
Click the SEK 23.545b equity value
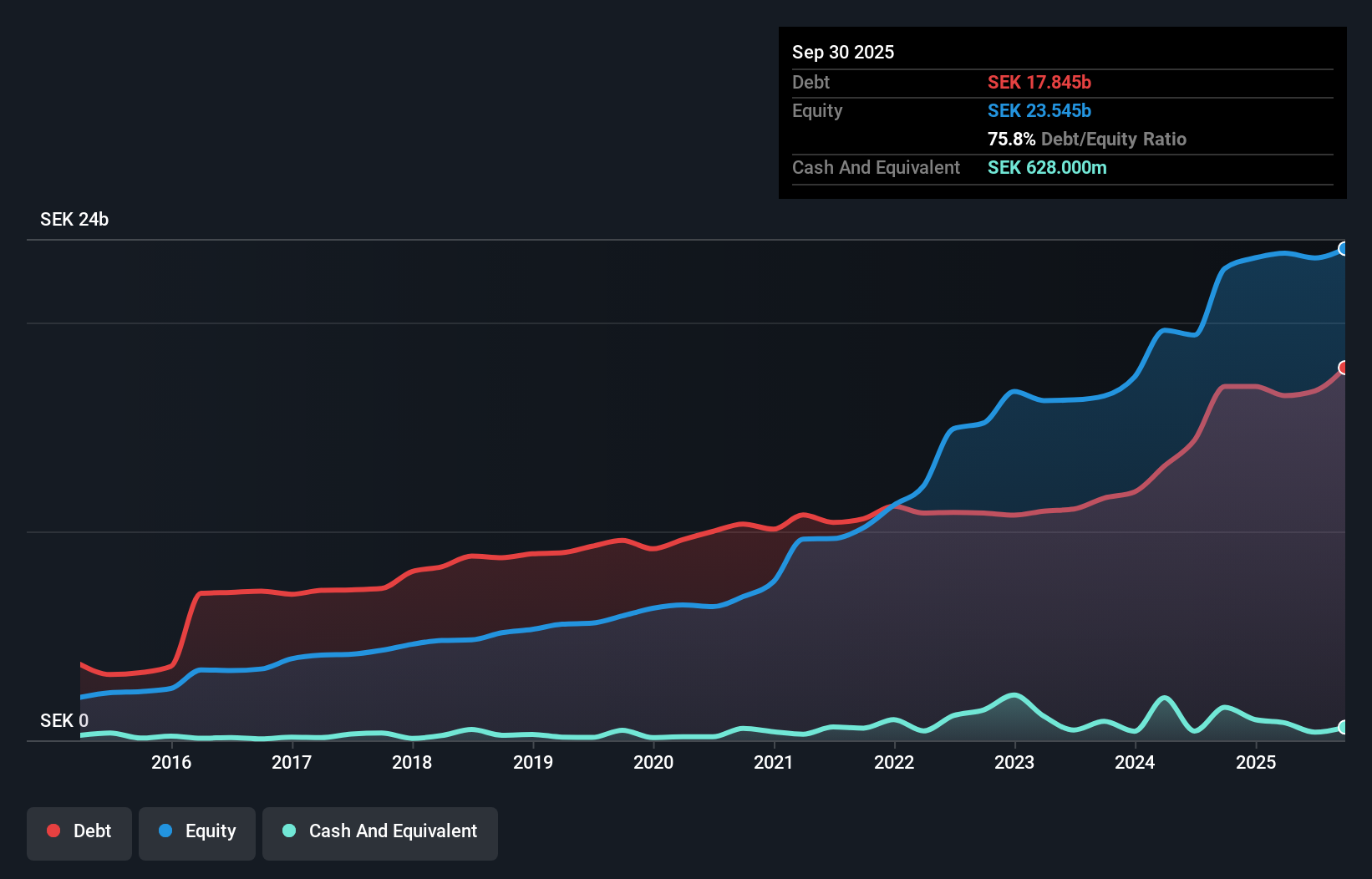[1039, 110]
